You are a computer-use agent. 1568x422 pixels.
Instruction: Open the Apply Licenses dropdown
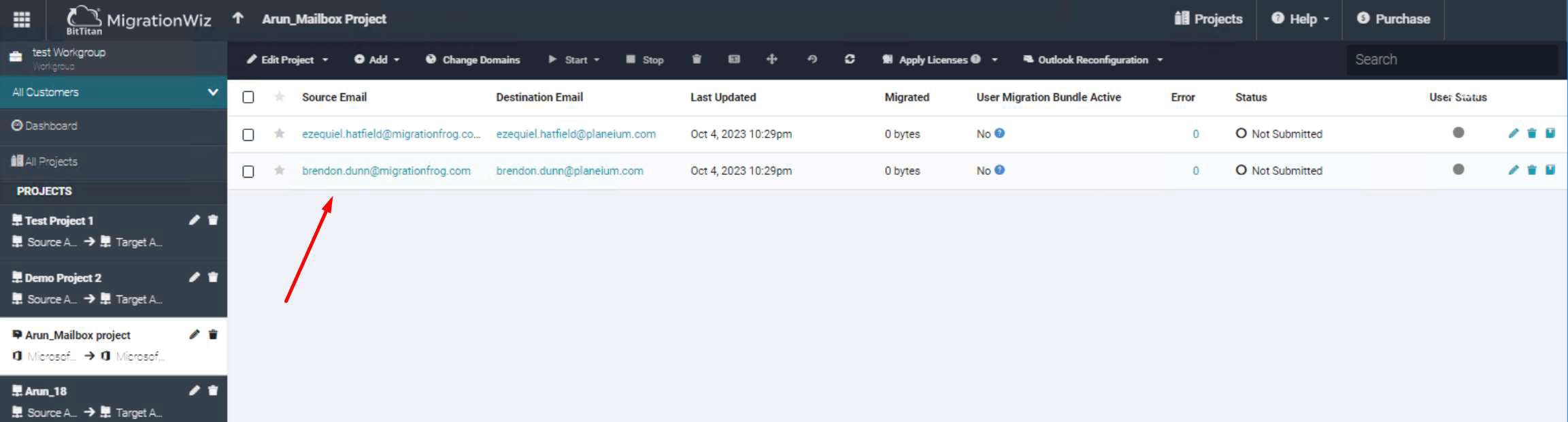(939, 60)
